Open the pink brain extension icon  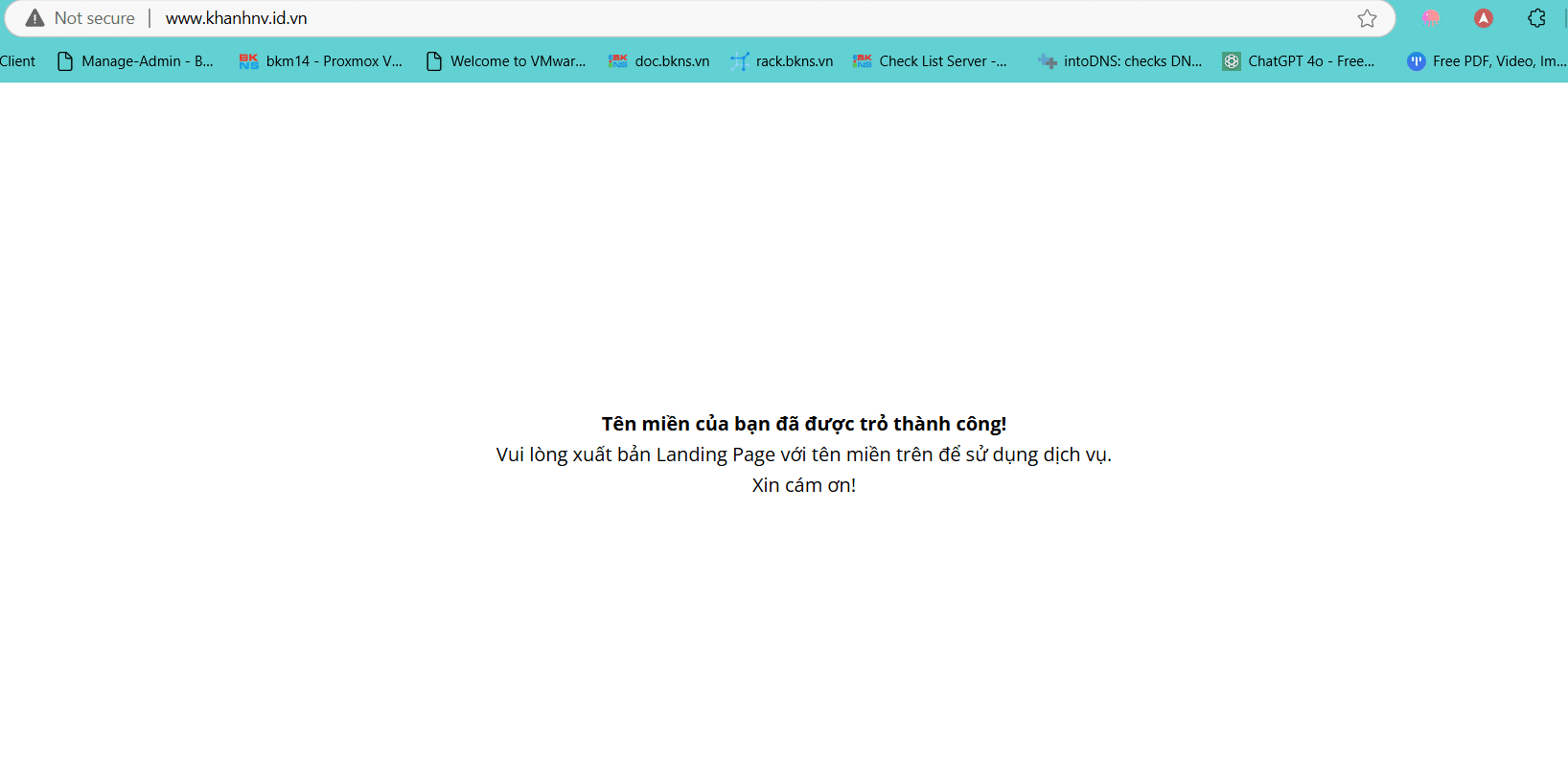coord(1430,18)
